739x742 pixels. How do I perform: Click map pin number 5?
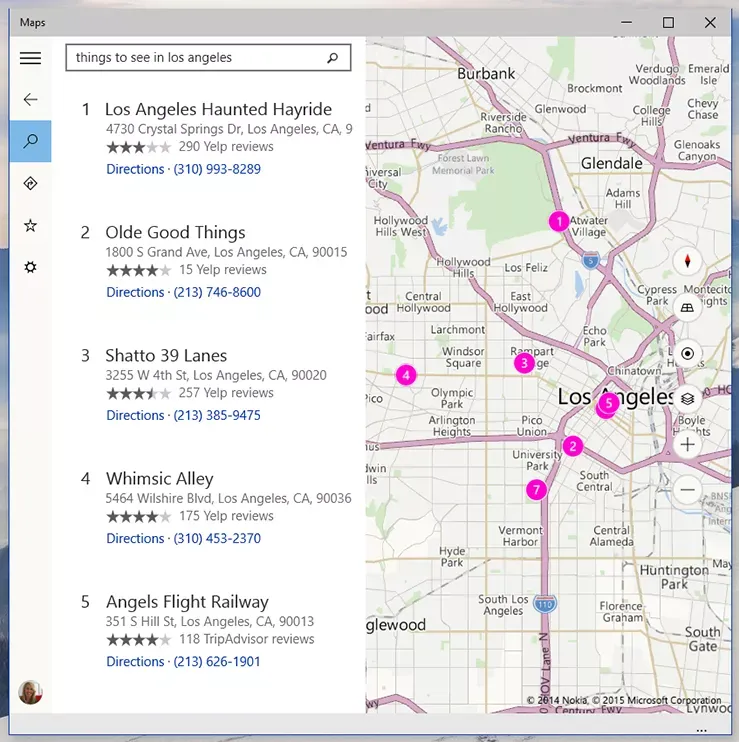click(609, 403)
